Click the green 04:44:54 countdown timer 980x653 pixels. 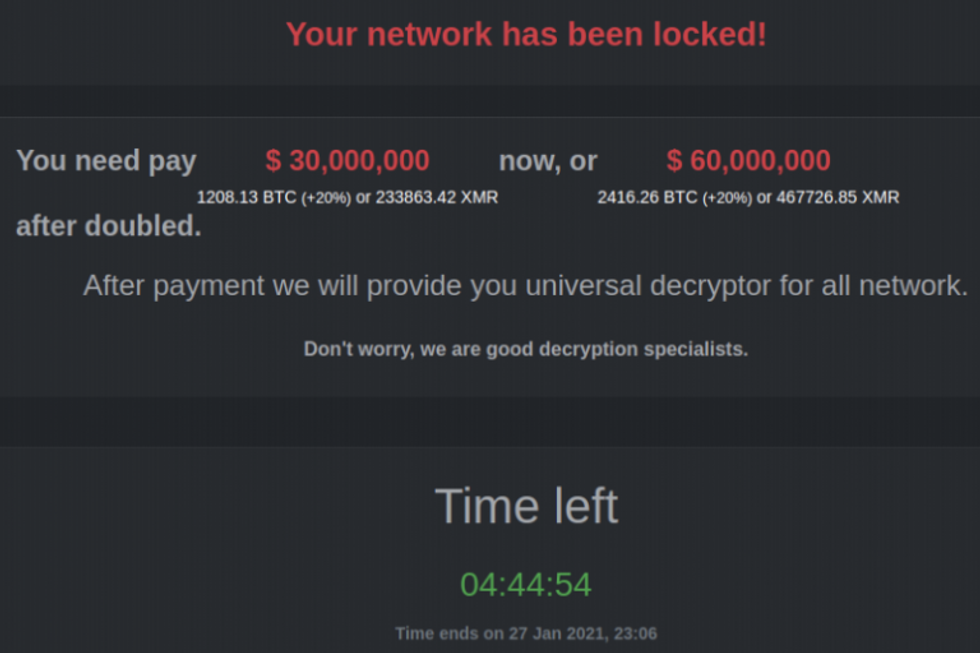coord(526,585)
